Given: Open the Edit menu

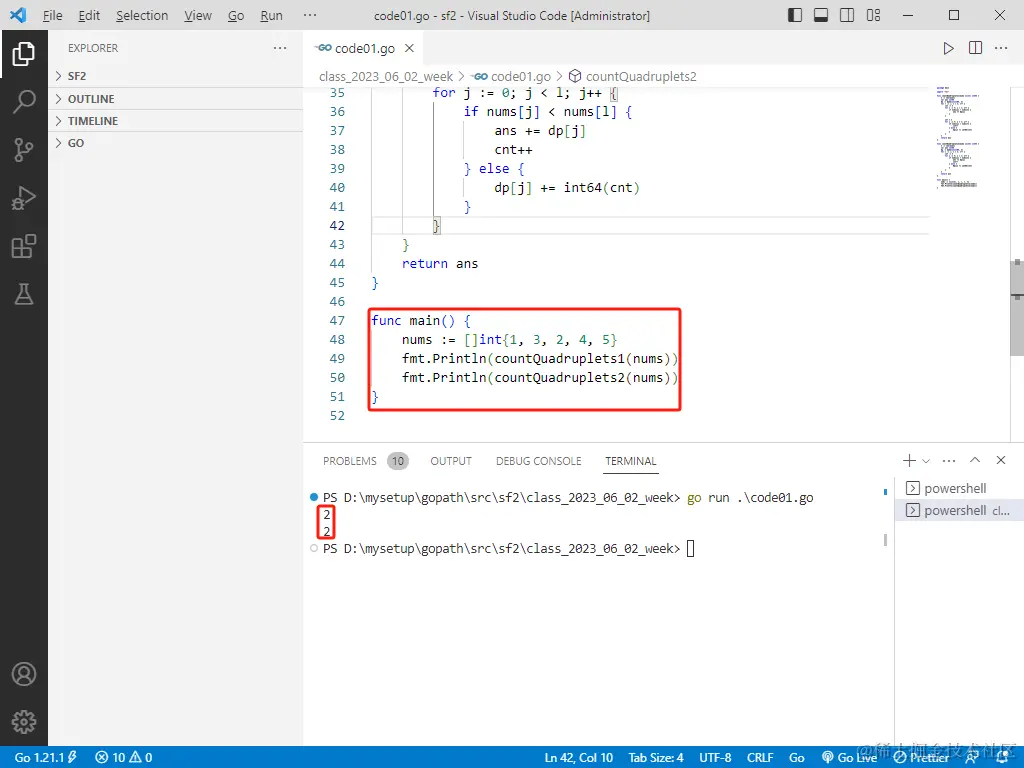Looking at the screenshot, I should pos(89,15).
